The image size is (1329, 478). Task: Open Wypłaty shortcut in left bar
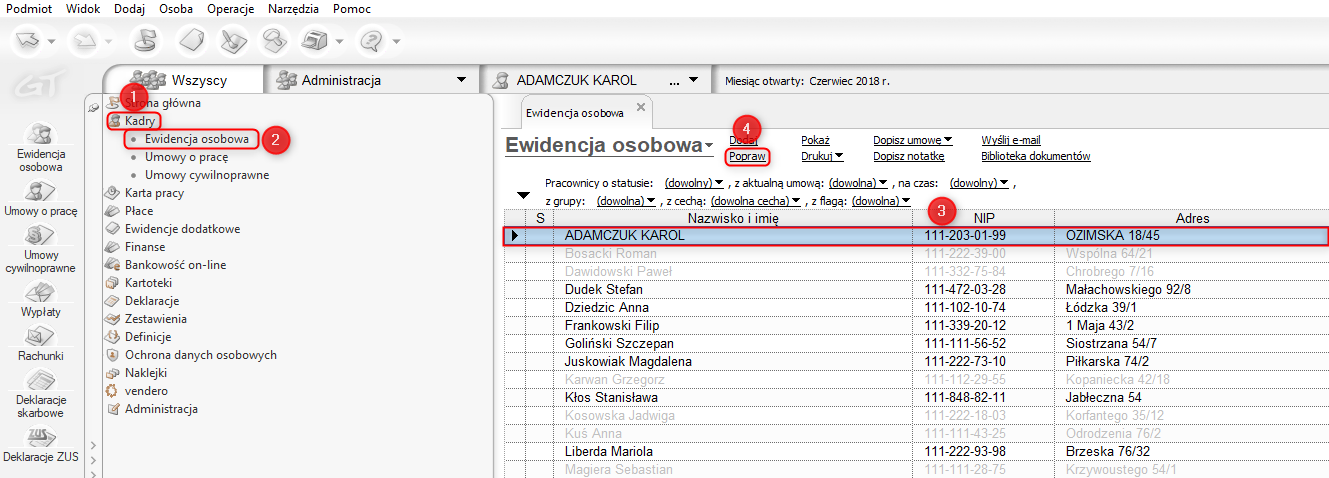click(41, 302)
